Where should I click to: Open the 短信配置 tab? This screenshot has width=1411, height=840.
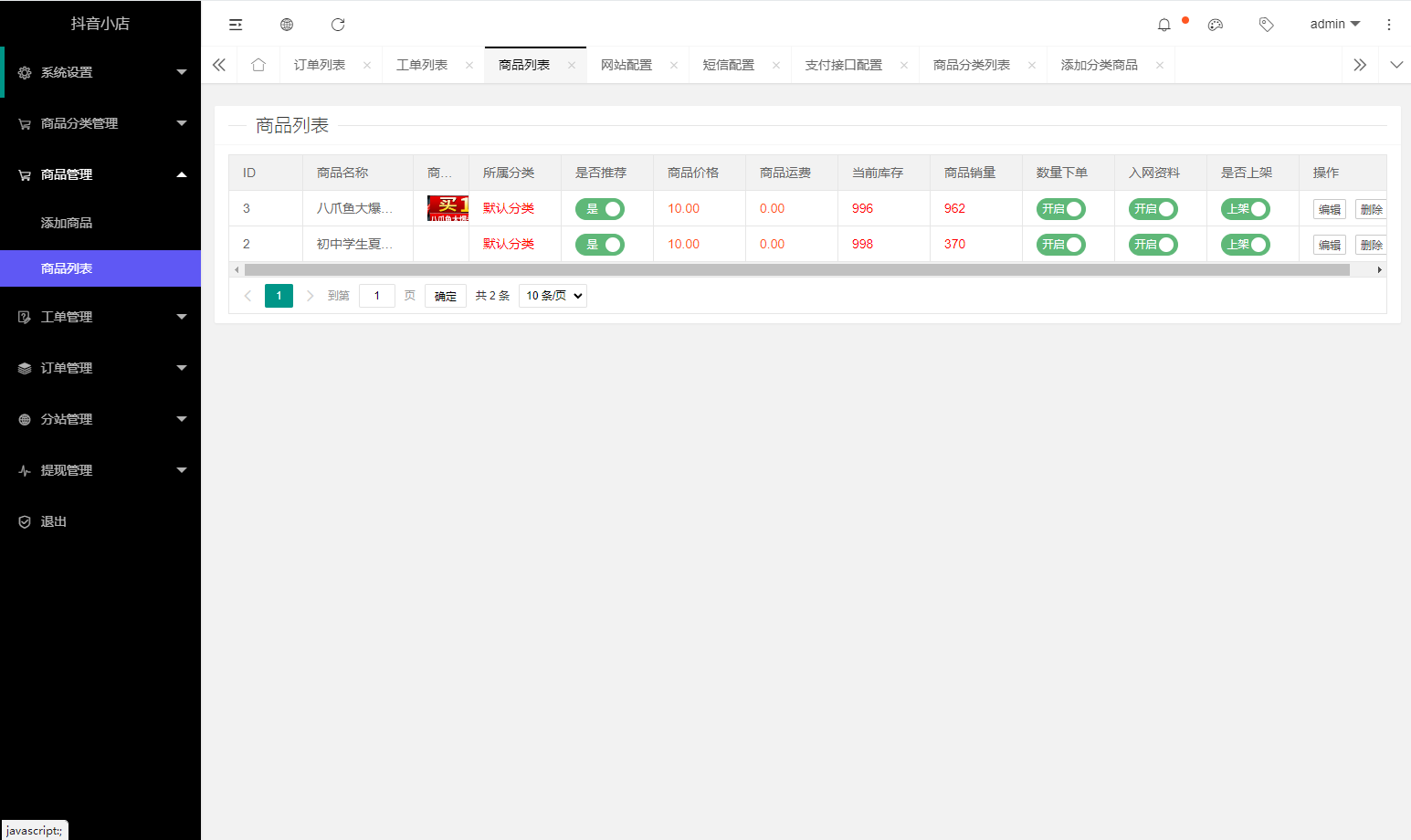[x=730, y=64]
